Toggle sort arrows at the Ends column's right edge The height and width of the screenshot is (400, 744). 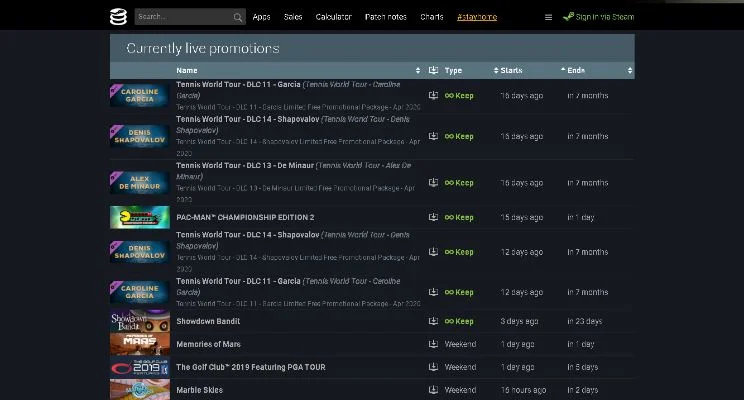pyautogui.click(x=630, y=70)
